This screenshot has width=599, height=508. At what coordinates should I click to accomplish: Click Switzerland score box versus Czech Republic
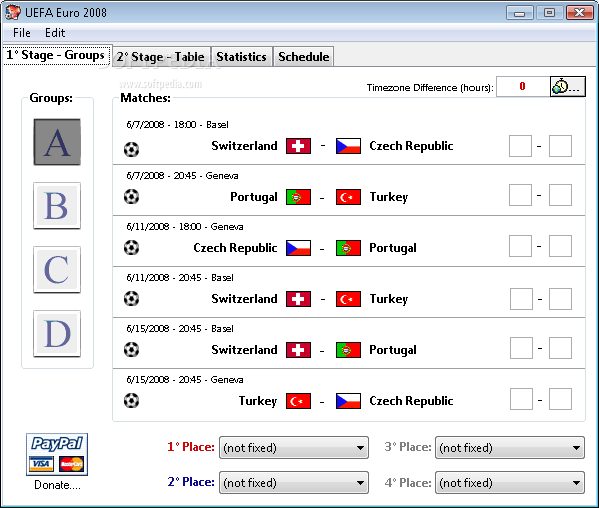pyautogui.click(x=520, y=146)
